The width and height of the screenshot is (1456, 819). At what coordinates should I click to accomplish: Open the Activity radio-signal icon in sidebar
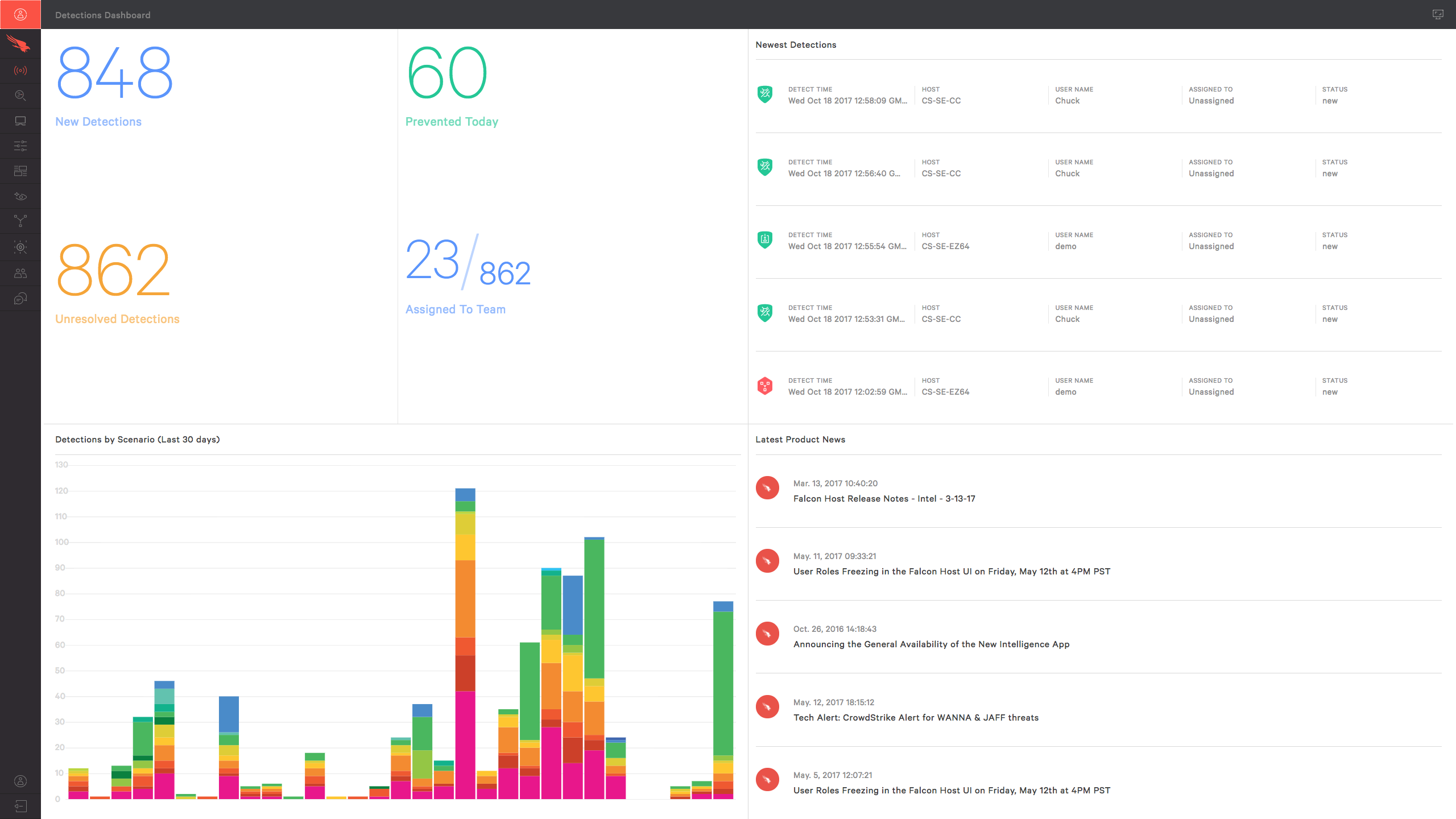point(20,71)
